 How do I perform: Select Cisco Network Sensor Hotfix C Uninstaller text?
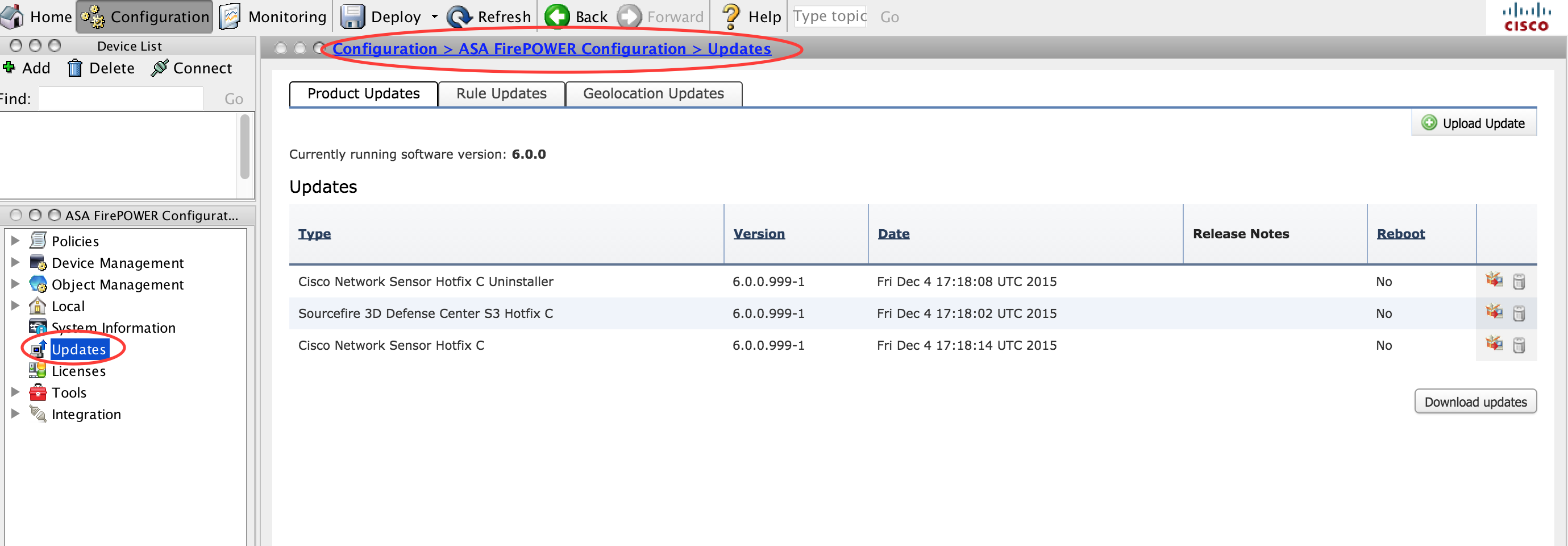point(426,282)
